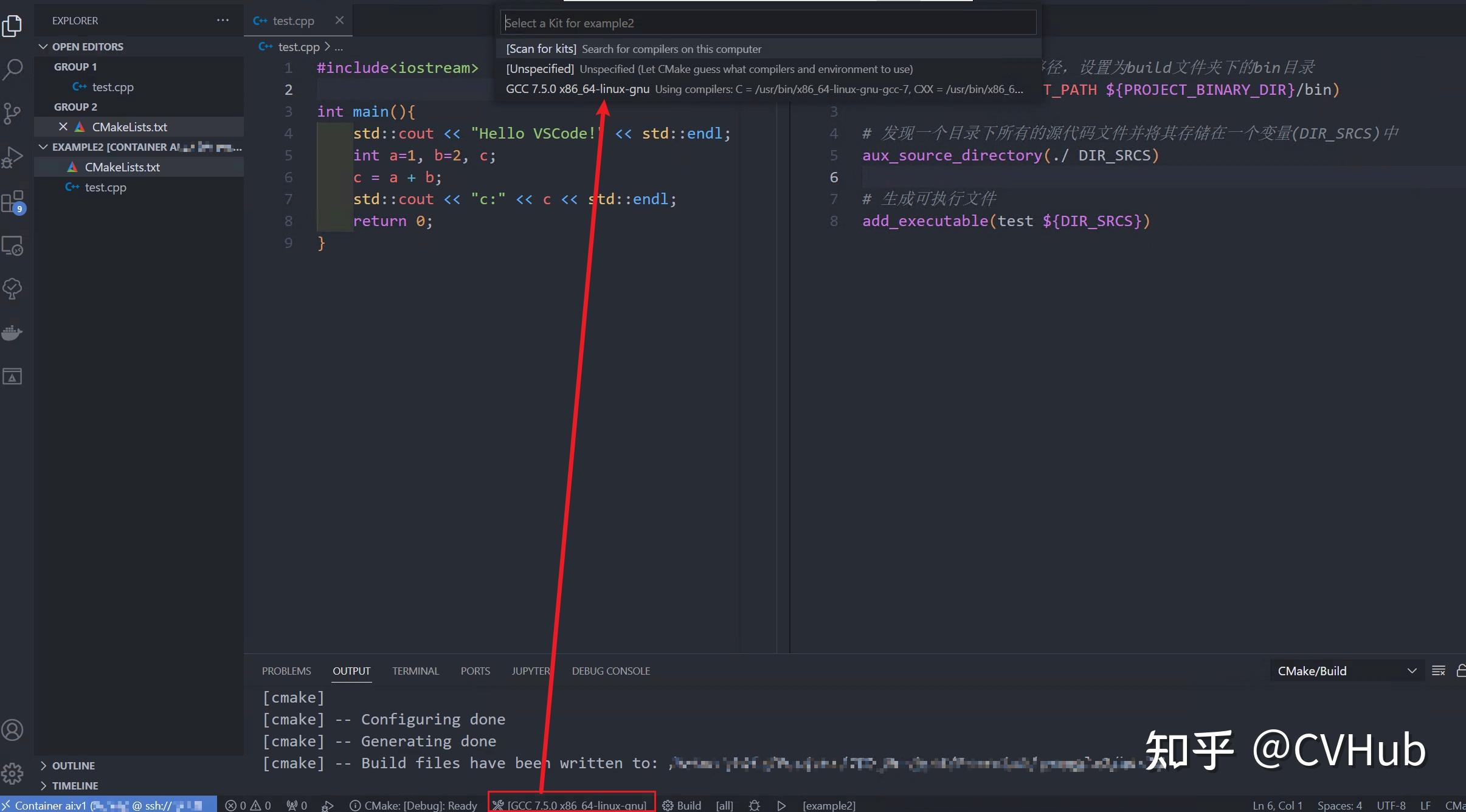1466x812 pixels.
Task: Open the Source Control view
Action: (x=13, y=113)
